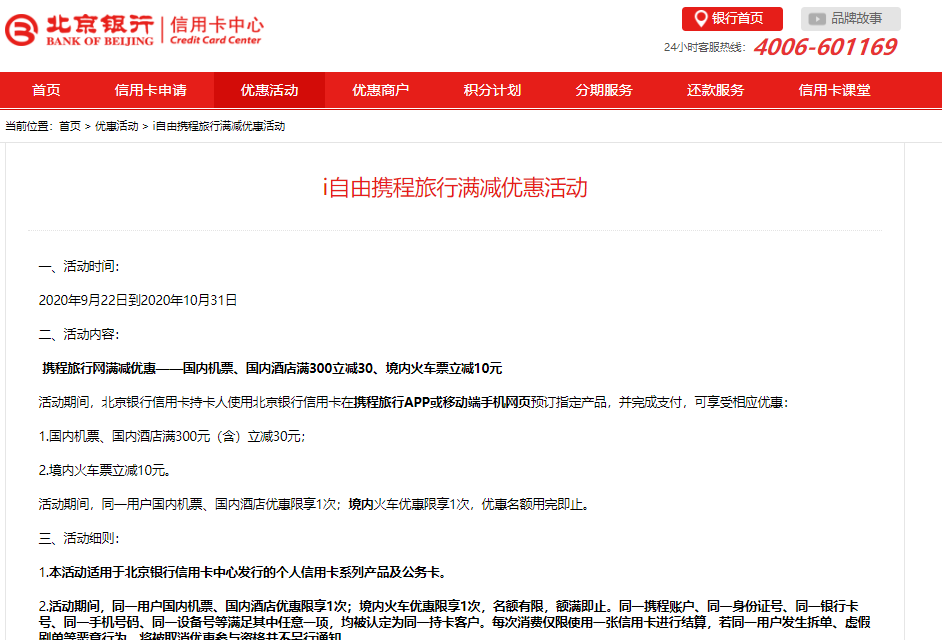The image size is (942, 640).
Task: Open the 优惠商户 navigation item
Action: click(x=381, y=90)
